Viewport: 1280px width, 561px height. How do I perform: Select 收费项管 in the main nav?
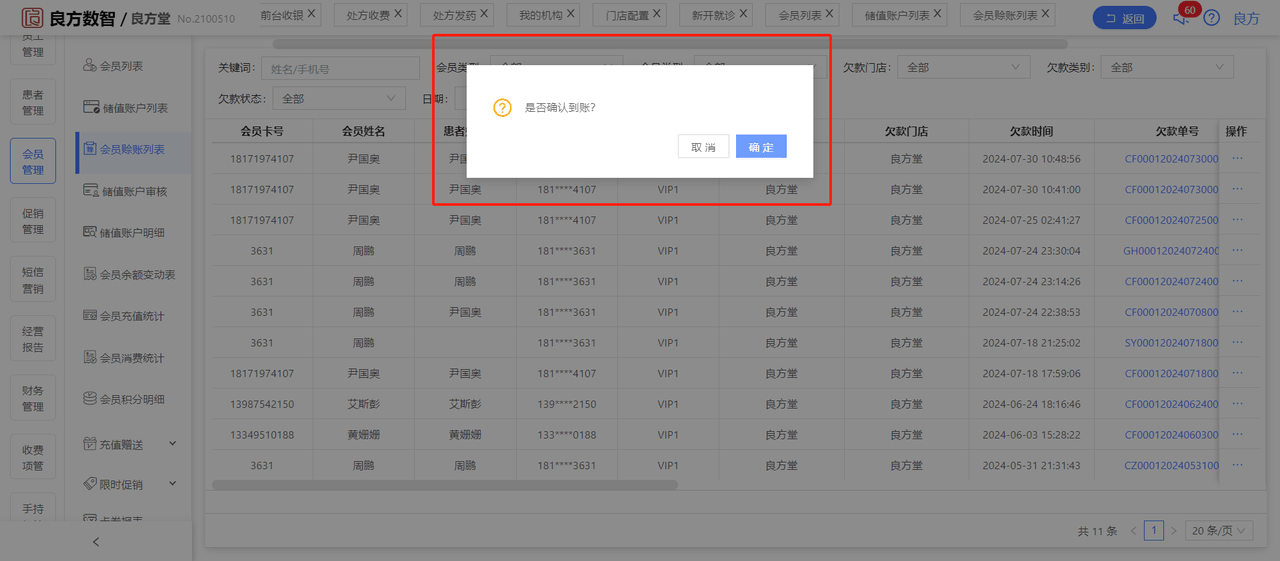33,457
